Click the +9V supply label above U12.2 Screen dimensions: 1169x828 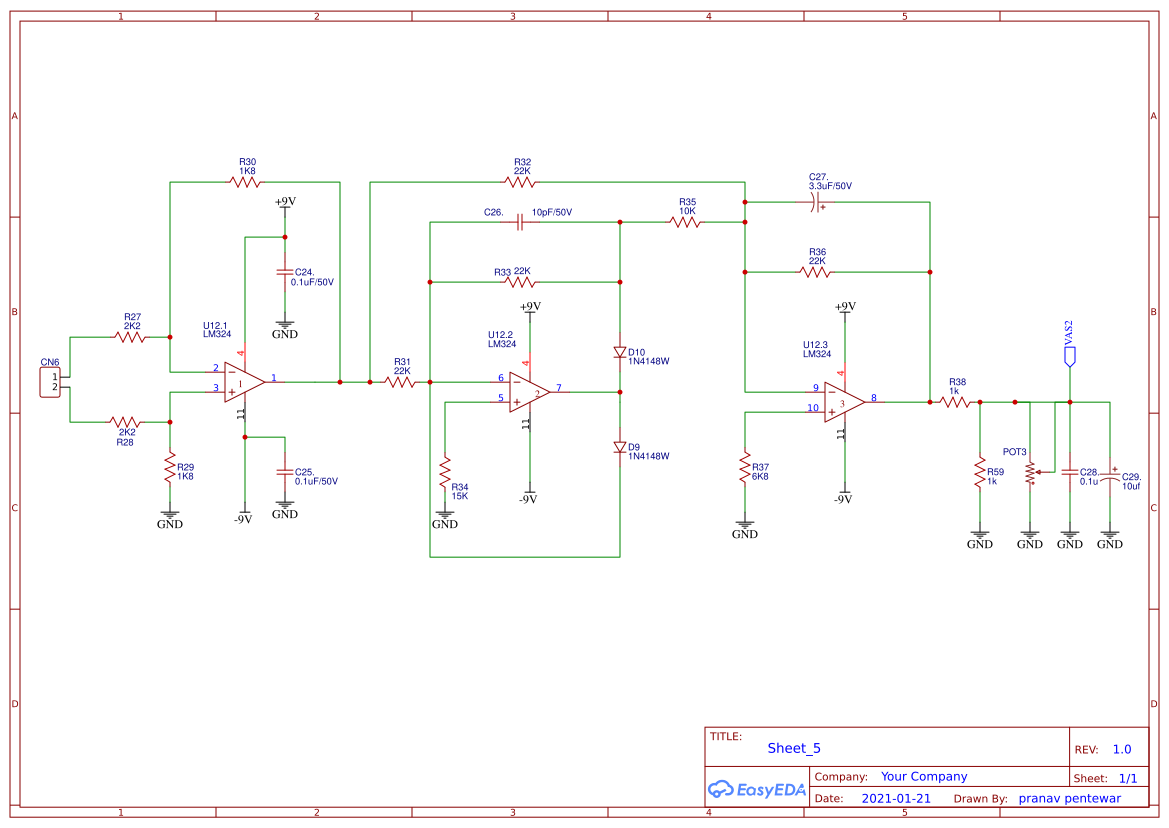pyautogui.click(x=530, y=306)
